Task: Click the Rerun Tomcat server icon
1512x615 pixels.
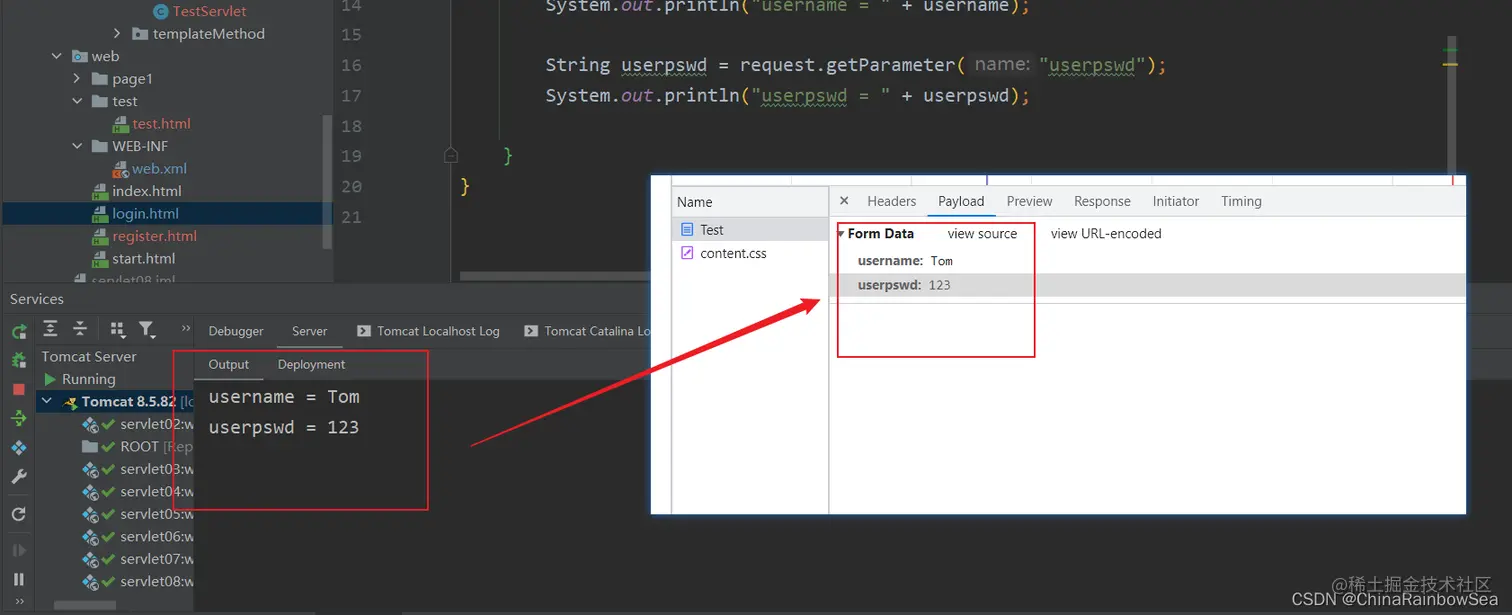Action: point(18,331)
